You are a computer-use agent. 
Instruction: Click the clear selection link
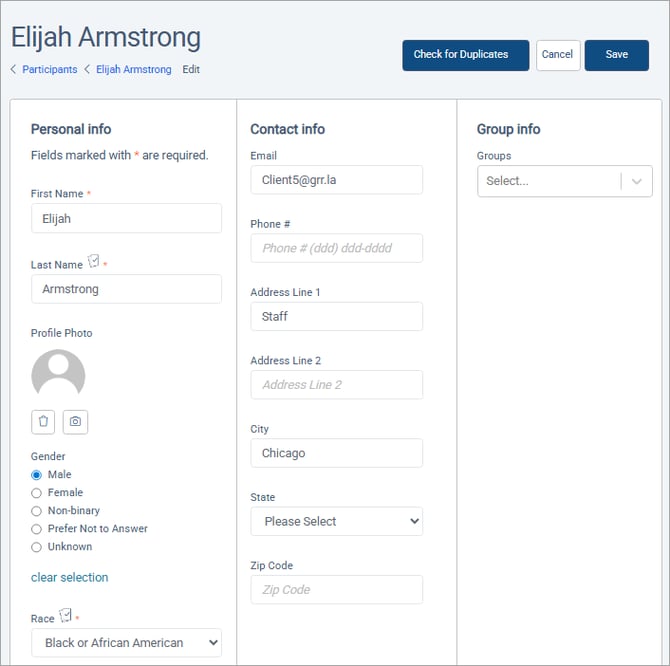pos(69,577)
